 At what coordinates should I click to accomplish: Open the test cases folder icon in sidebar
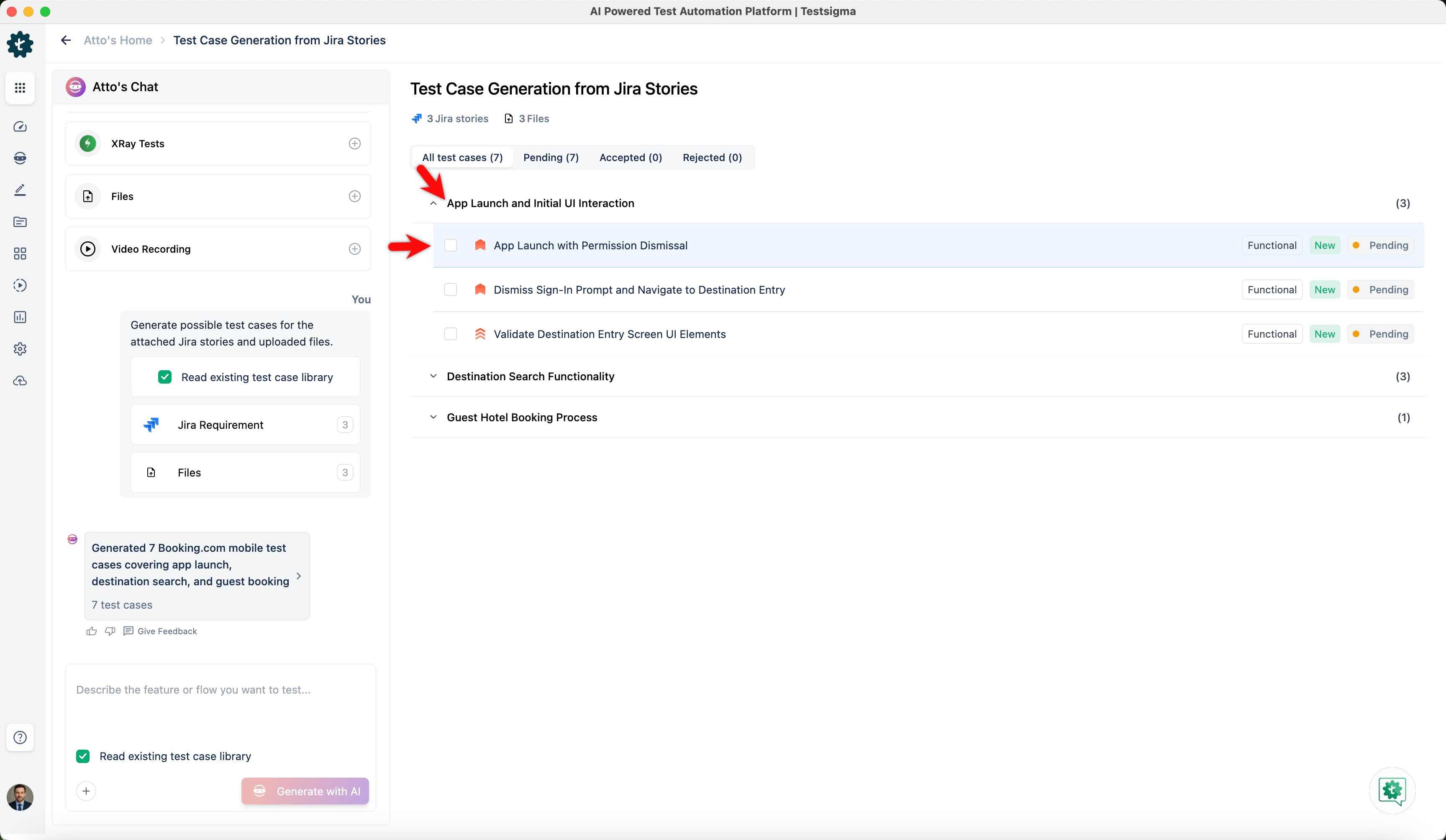[x=20, y=222]
